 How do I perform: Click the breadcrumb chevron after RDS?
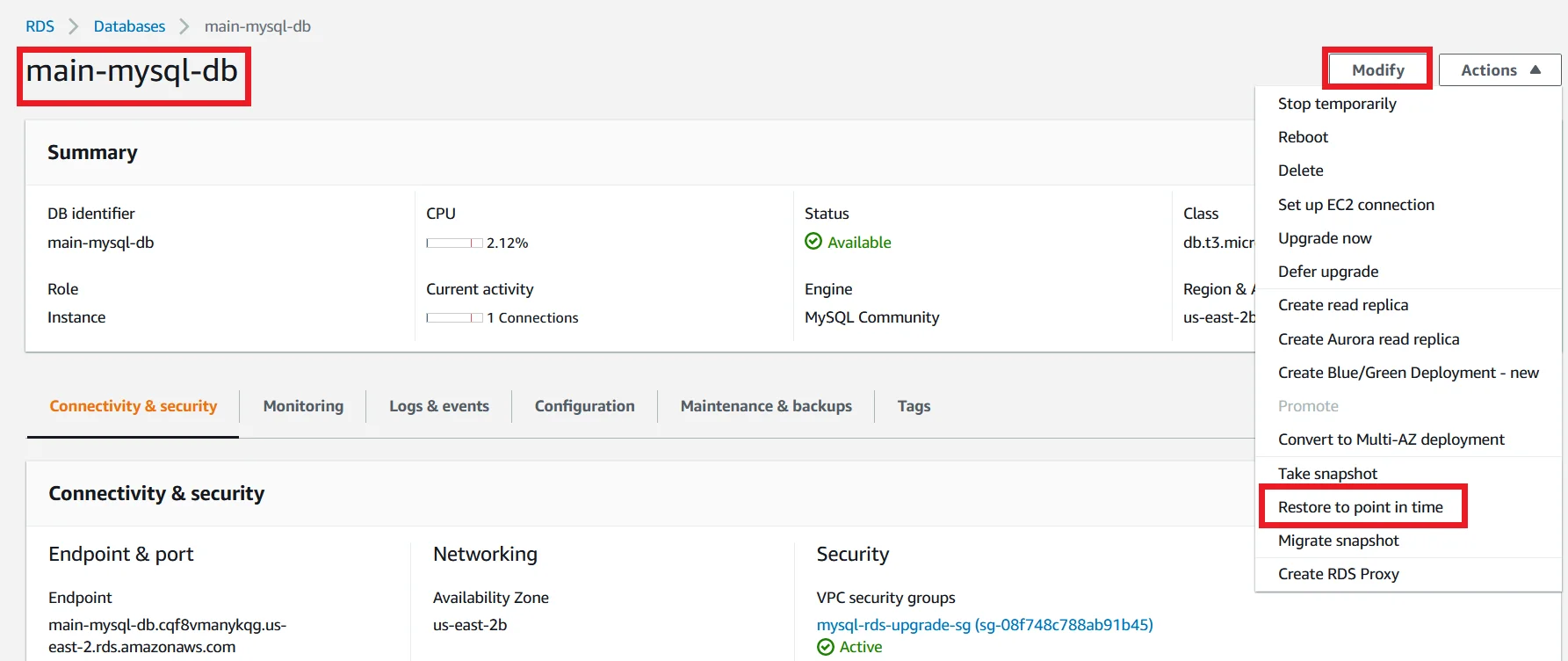coord(74,26)
